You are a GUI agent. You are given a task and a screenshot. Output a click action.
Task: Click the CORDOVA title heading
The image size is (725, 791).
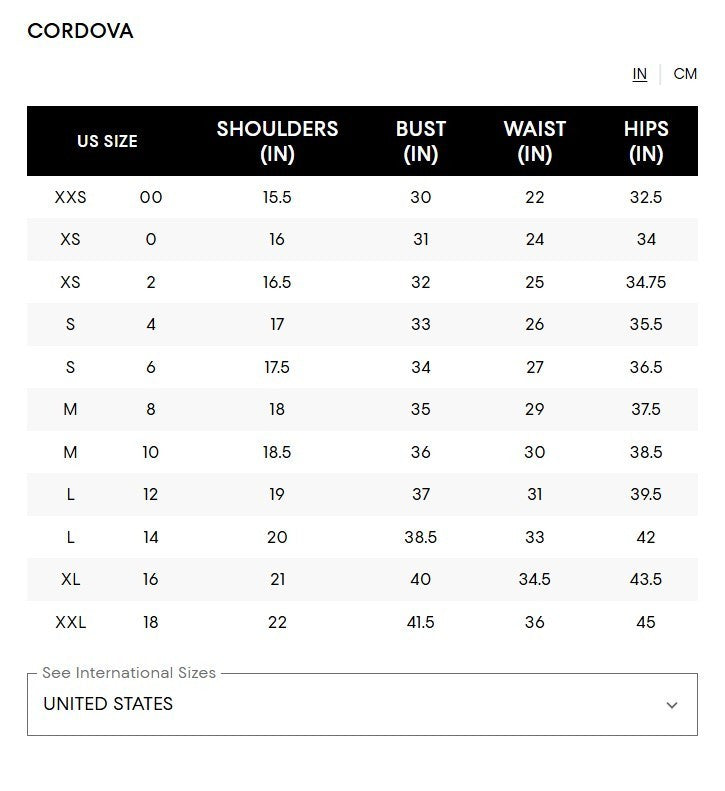80,31
